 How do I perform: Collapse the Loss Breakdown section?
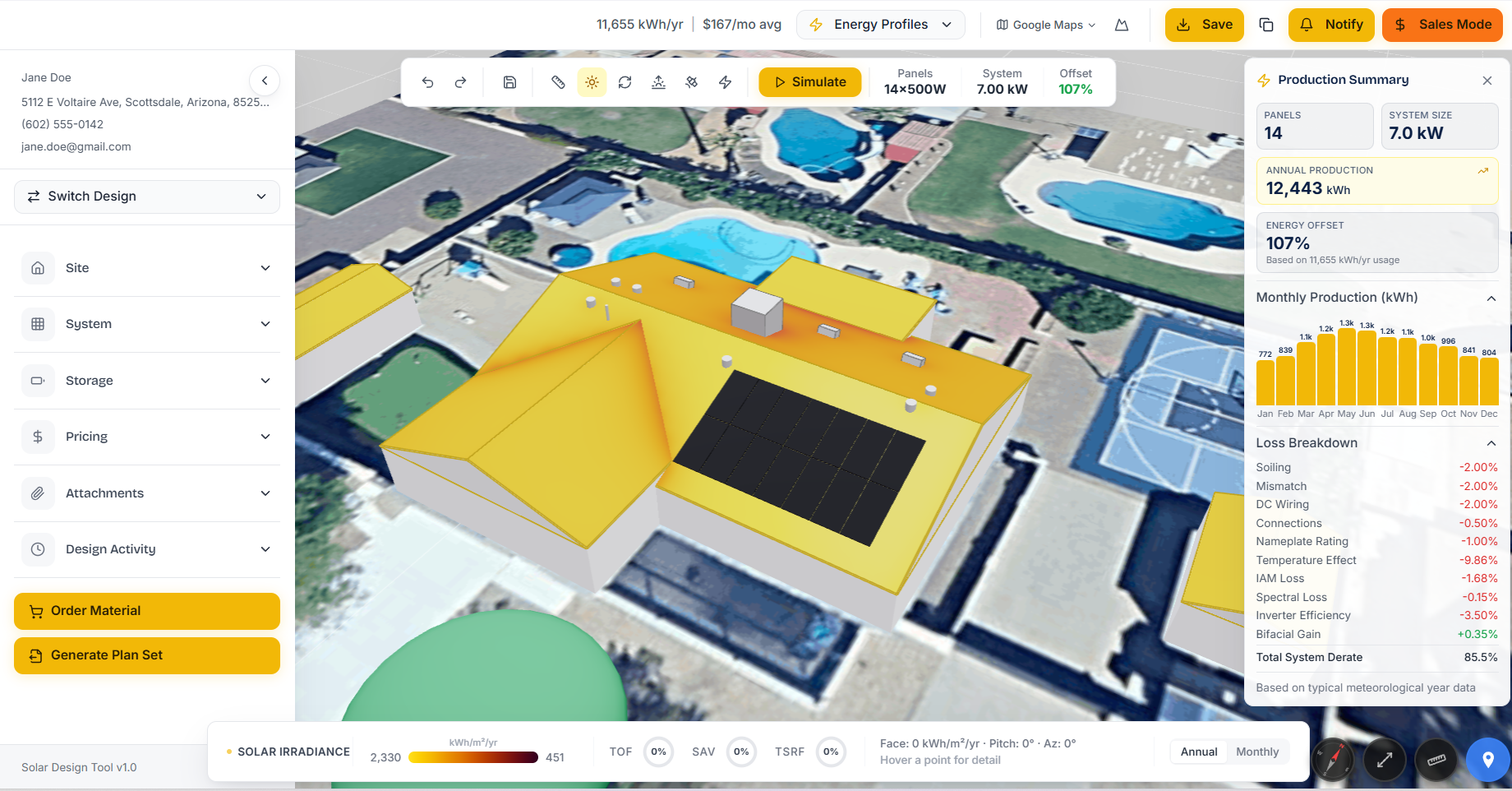[x=1491, y=444]
